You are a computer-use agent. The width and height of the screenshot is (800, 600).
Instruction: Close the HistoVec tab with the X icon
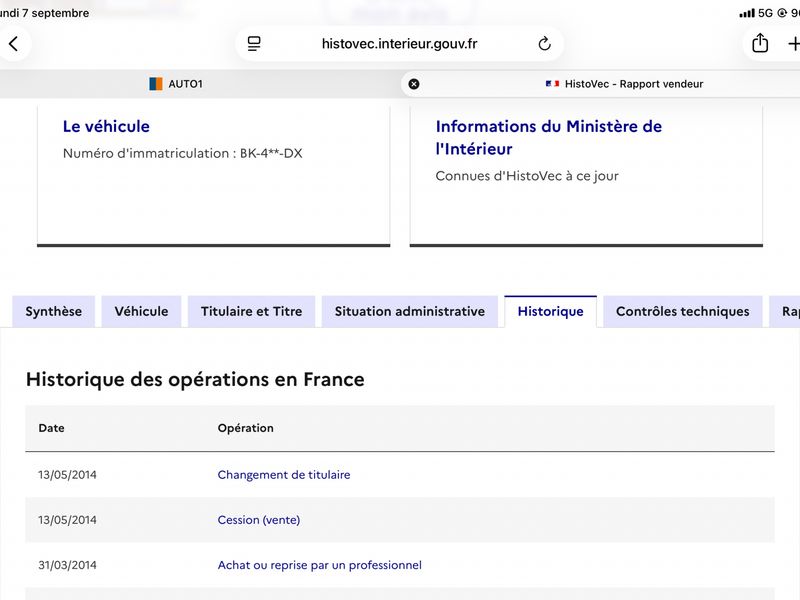coord(414,84)
